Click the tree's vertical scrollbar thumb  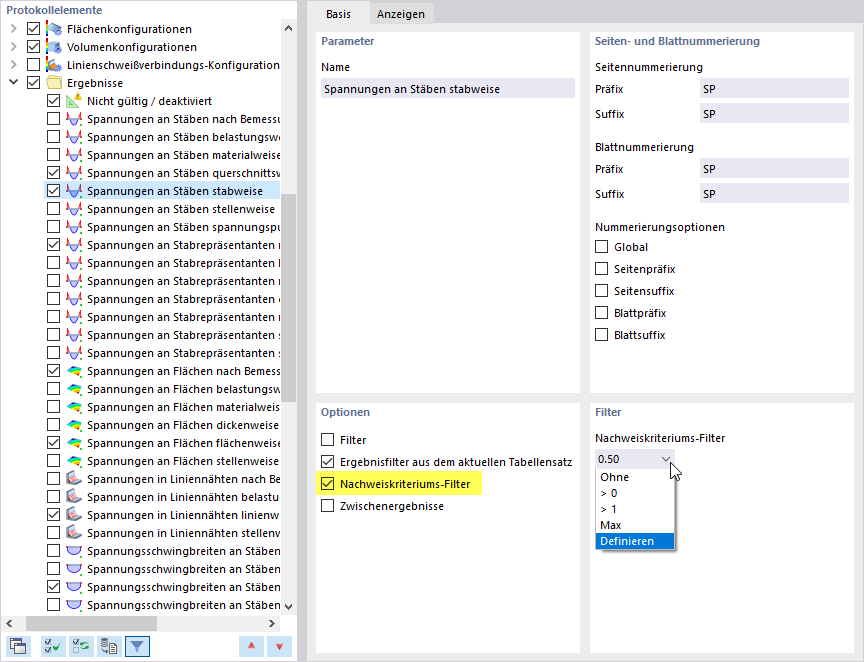click(288, 298)
